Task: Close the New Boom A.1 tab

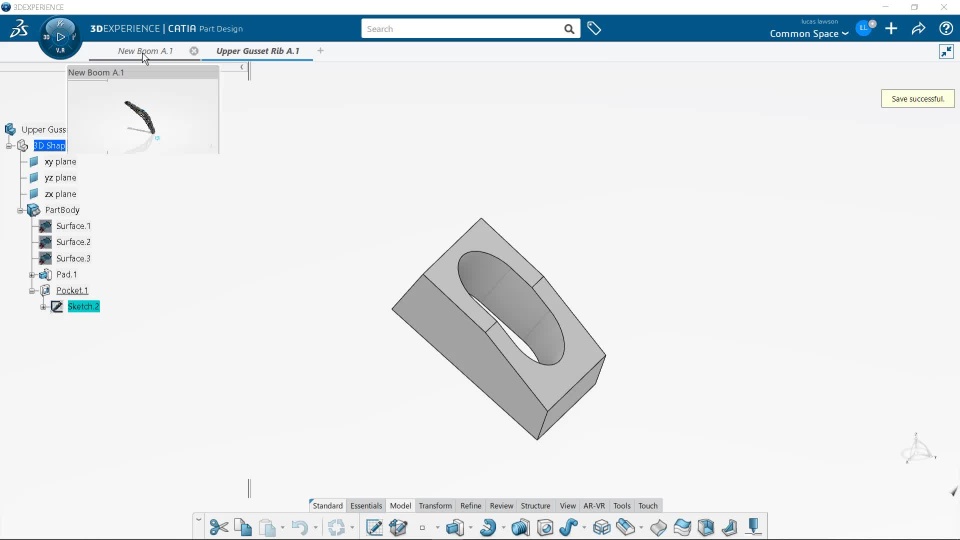Action: point(194,51)
